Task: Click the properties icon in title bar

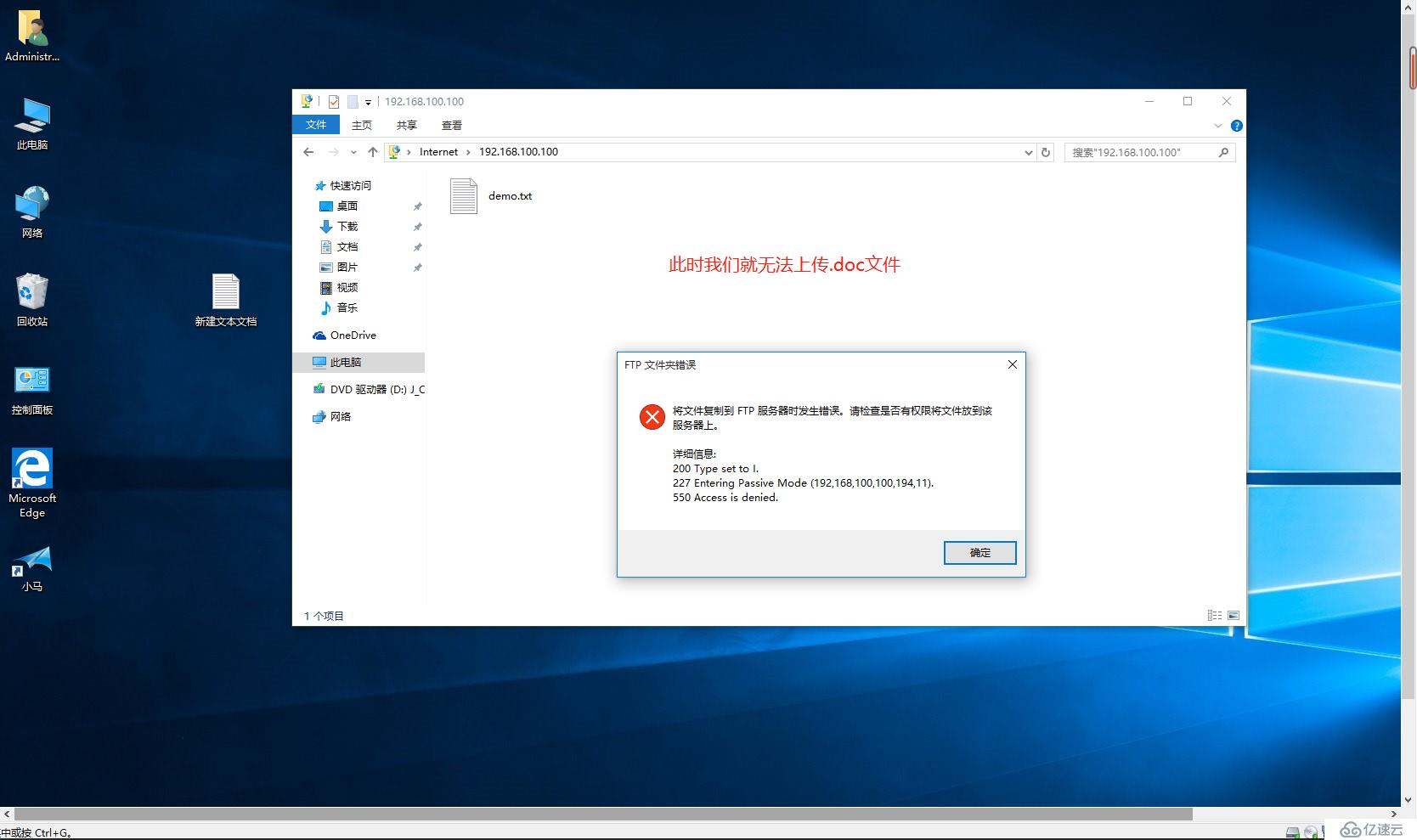Action: 334,102
